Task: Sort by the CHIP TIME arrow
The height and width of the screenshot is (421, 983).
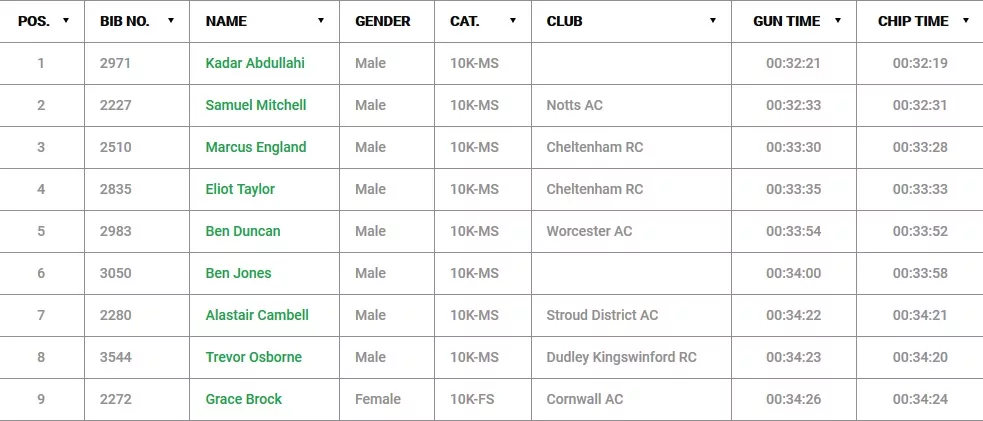Action: pyautogui.click(x=966, y=21)
